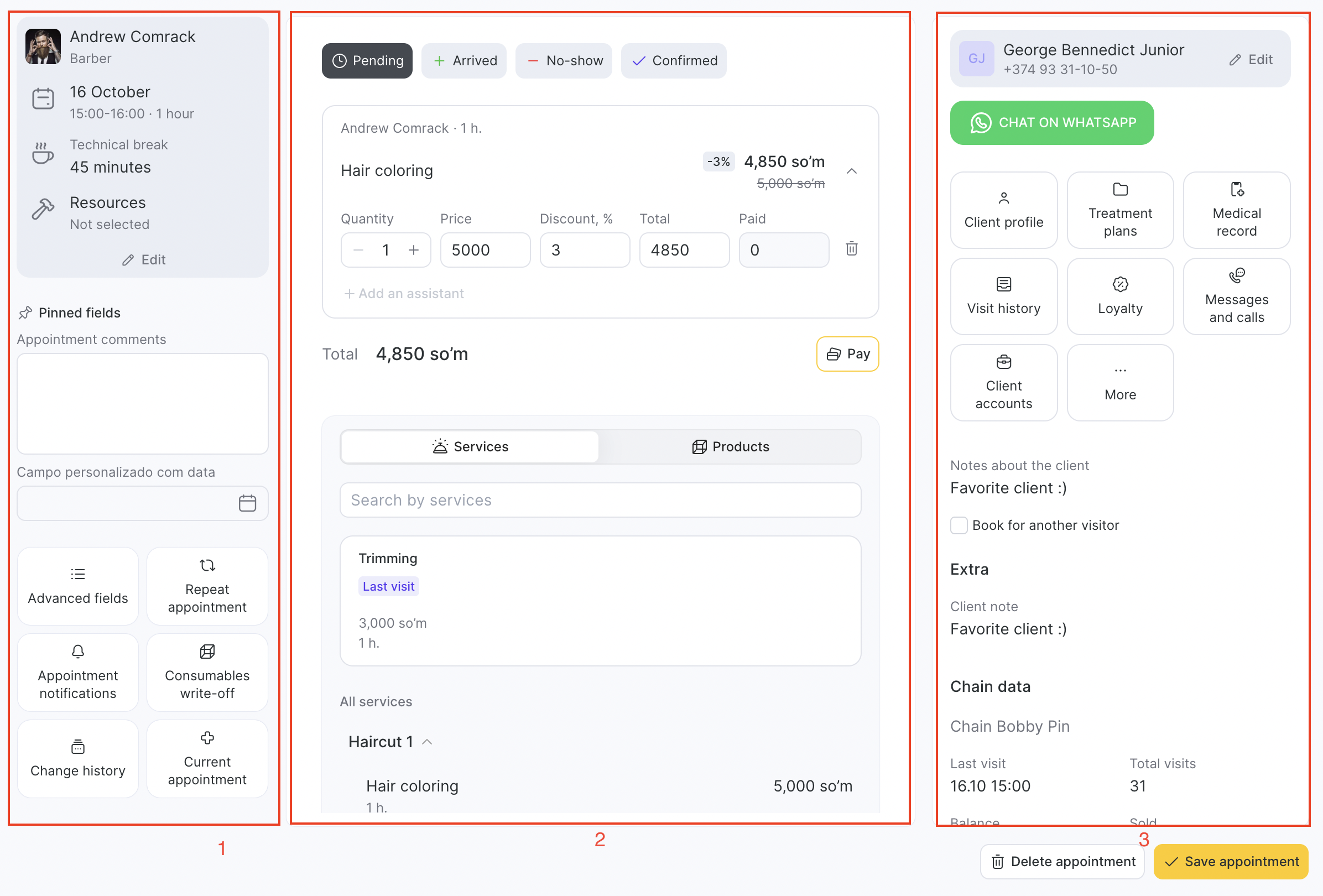Open Treatment plans tile
Image resolution: width=1323 pixels, height=896 pixels.
point(1120,211)
